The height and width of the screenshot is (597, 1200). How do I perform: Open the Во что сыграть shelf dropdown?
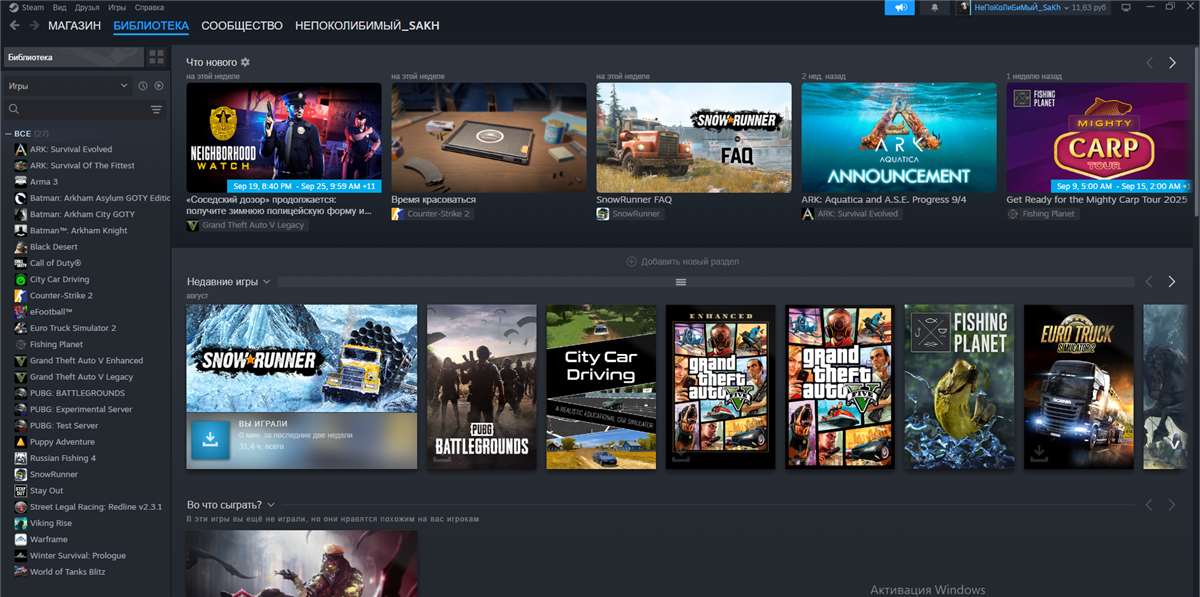point(271,505)
